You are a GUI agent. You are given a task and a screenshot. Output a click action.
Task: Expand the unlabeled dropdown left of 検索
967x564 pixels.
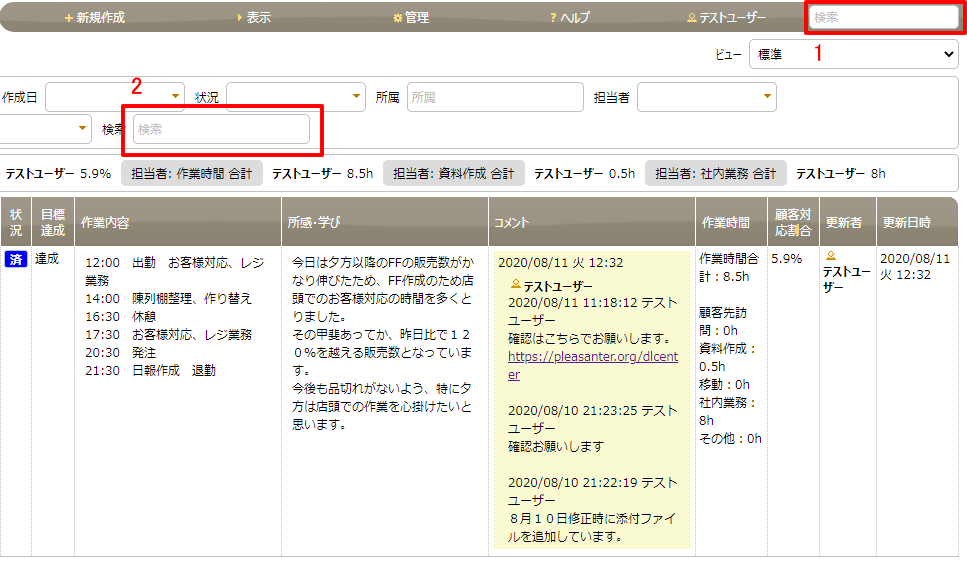45,129
